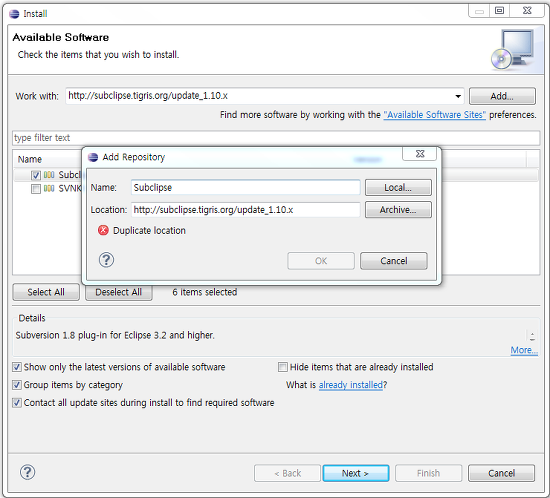Screen dimensions: 550x498
Task: Focus the repository Location field
Action: (x=246, y=210)
